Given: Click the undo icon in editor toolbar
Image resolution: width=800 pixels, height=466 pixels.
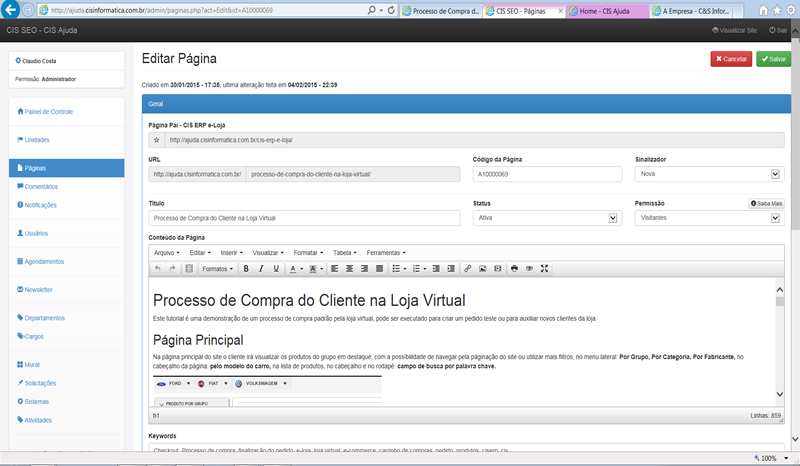Looking at the screenshot, I should [158, 268].
